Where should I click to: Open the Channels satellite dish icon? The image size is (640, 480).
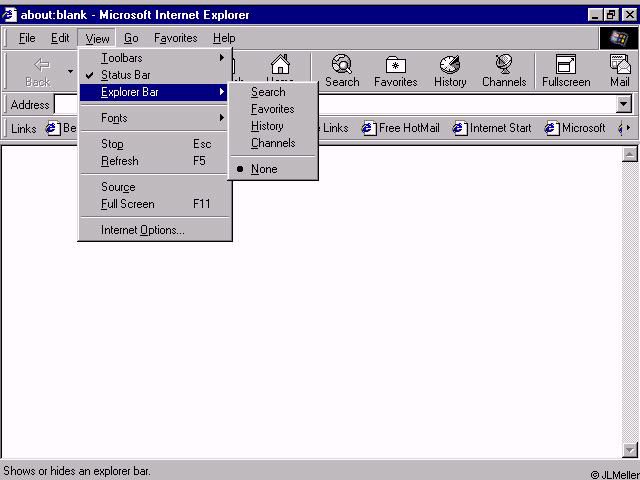504,64
